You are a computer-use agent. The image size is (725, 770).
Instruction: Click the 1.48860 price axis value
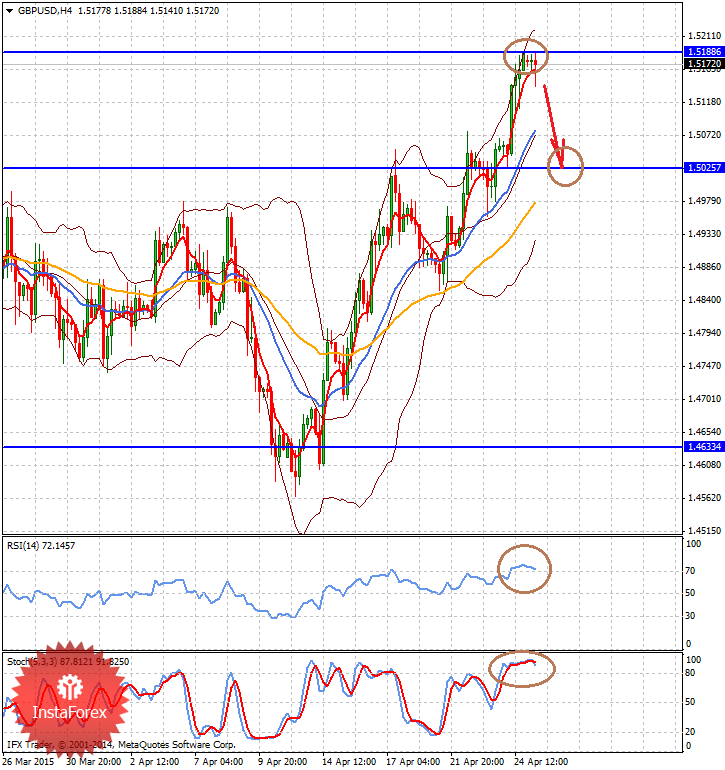pyautogui.click(x=704, y=267)
